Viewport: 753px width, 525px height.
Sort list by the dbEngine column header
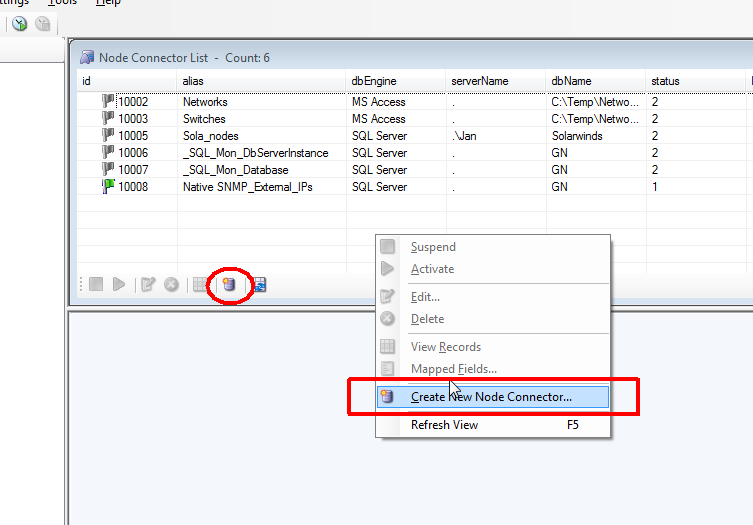(x=372, y=80)
